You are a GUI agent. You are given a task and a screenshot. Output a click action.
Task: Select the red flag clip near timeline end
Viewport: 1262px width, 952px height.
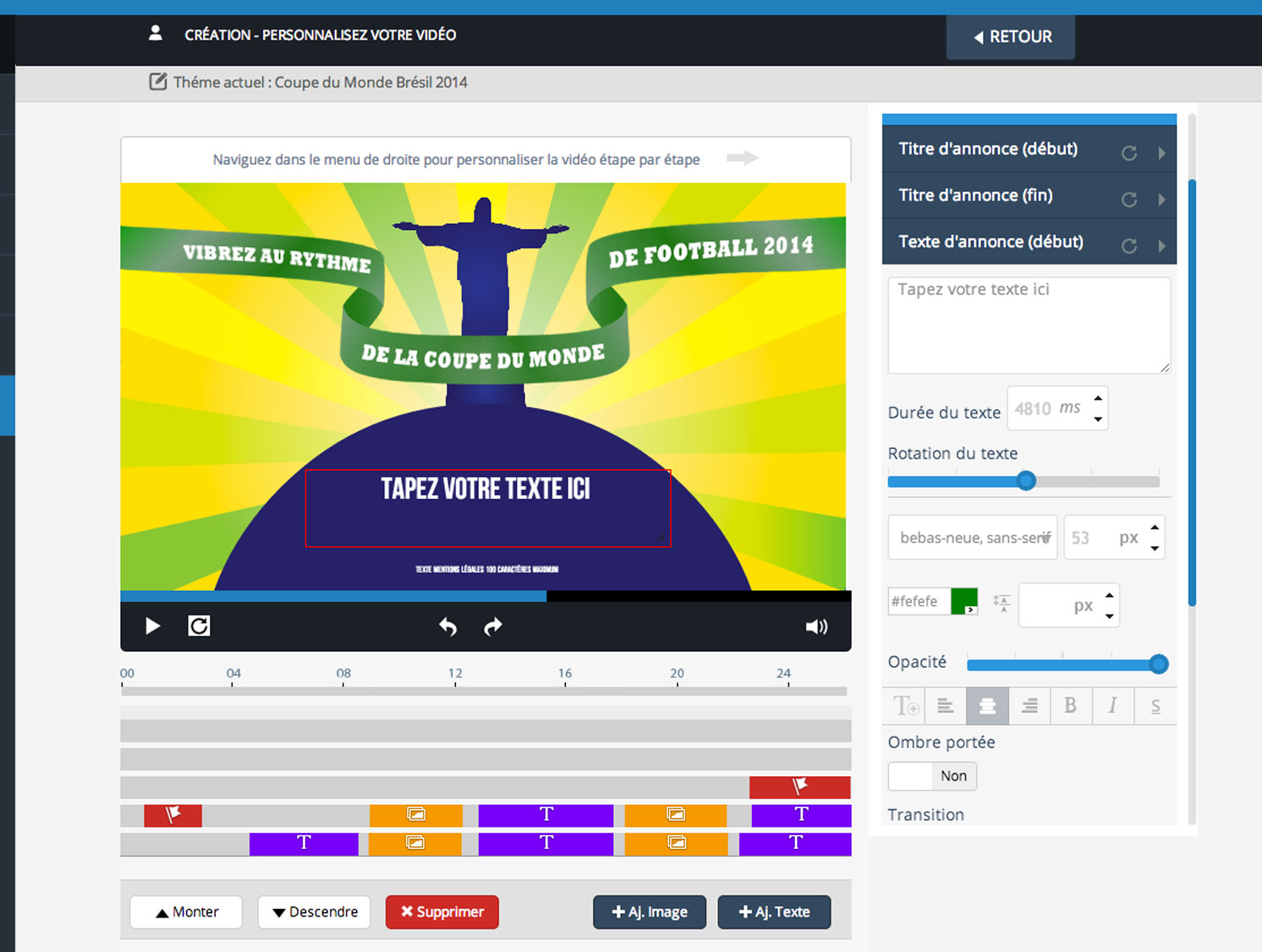pos(800,787)
